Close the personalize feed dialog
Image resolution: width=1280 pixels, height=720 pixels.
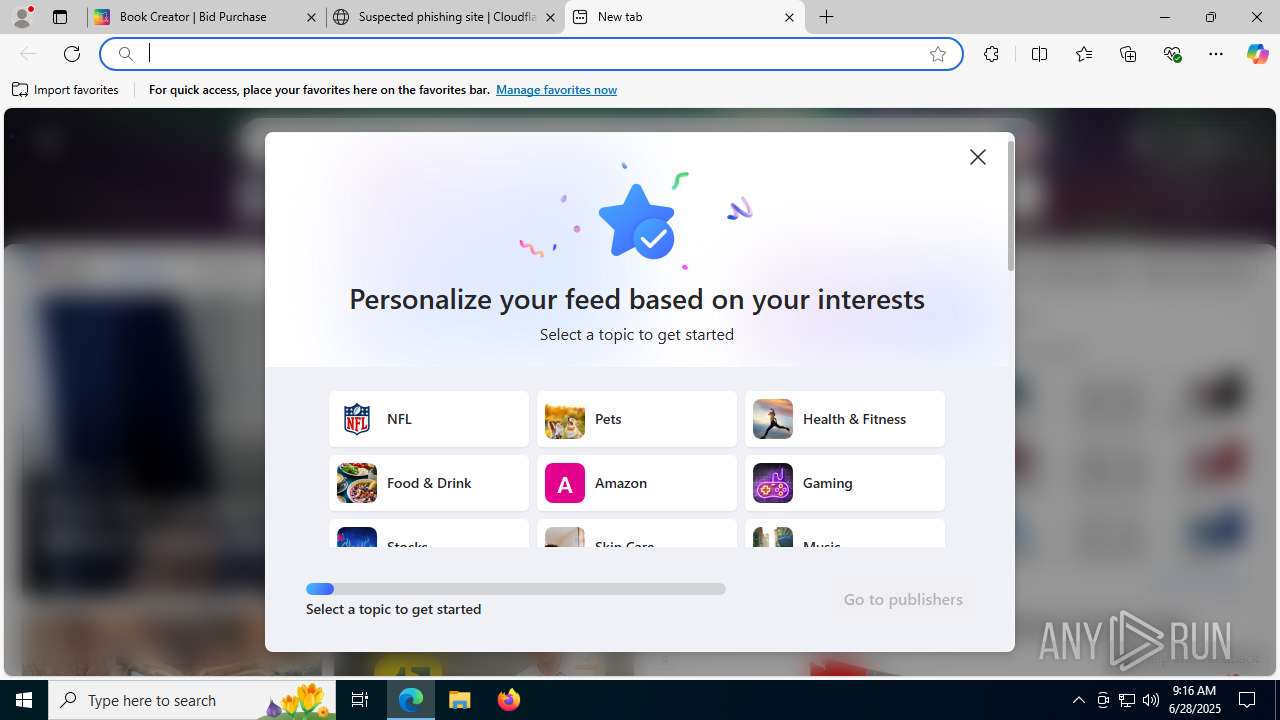click(978, 157)
